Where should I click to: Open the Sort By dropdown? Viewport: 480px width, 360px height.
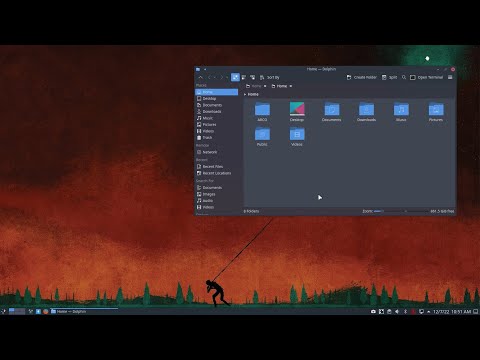[270, 77]
